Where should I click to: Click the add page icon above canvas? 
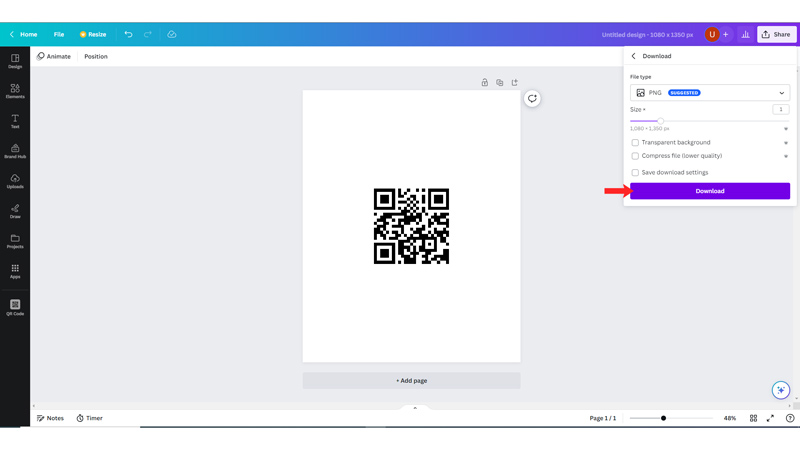514,82
